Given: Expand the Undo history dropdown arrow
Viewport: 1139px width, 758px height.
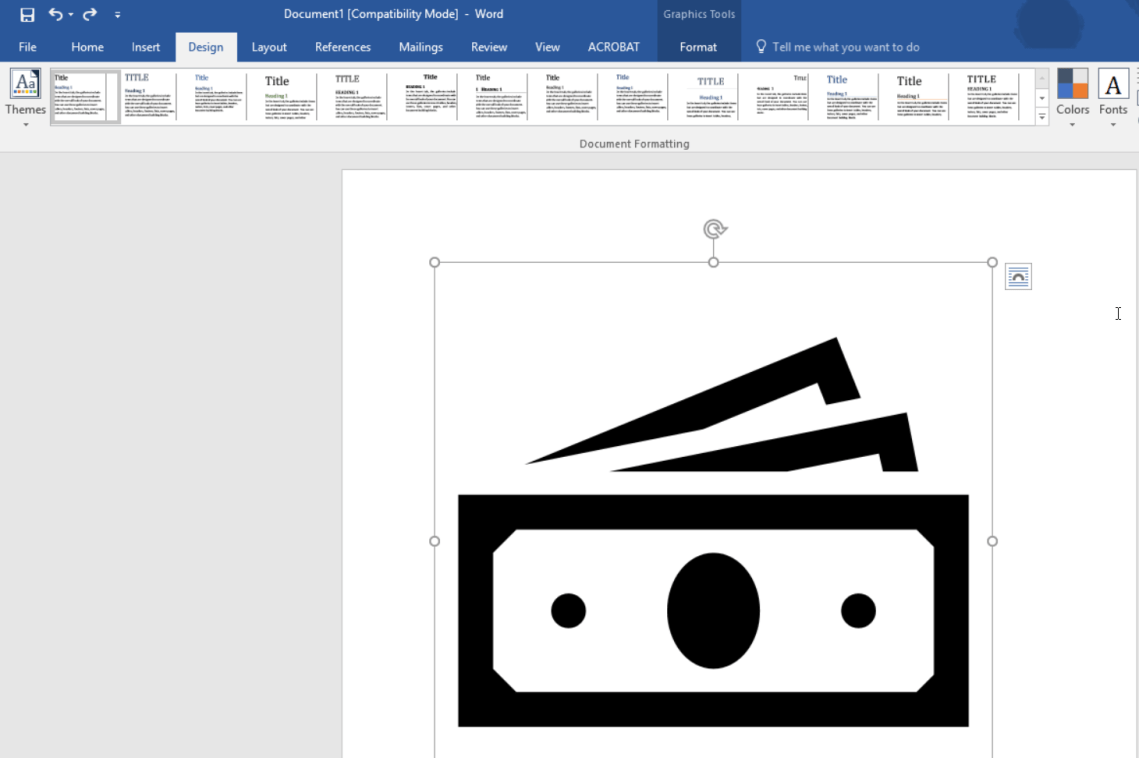Looking at the screenshot, I should 71,15.
